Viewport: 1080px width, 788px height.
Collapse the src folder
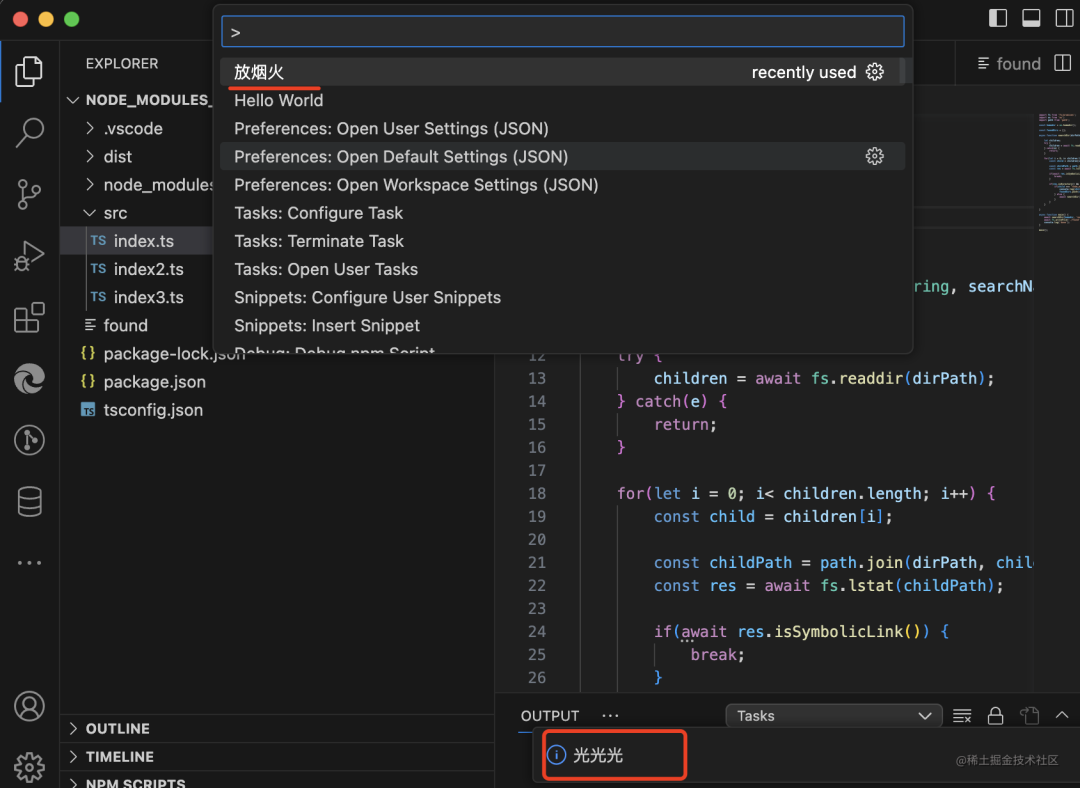click(x=136, y=213)
